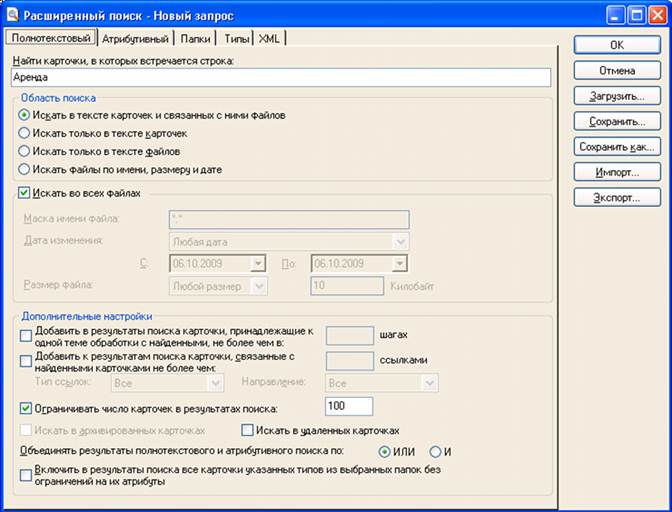
Task: Minimize the Расширенный поиск window
Action: pos(615,16)
